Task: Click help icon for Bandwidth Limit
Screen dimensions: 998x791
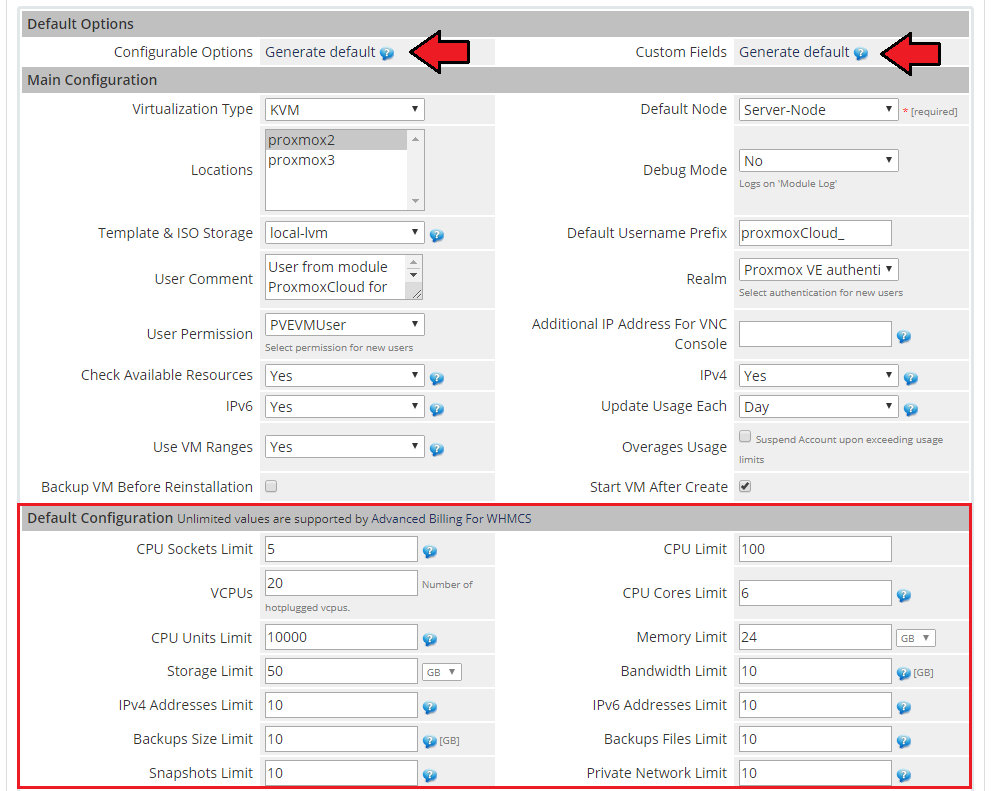Action: tap(904, 673)
